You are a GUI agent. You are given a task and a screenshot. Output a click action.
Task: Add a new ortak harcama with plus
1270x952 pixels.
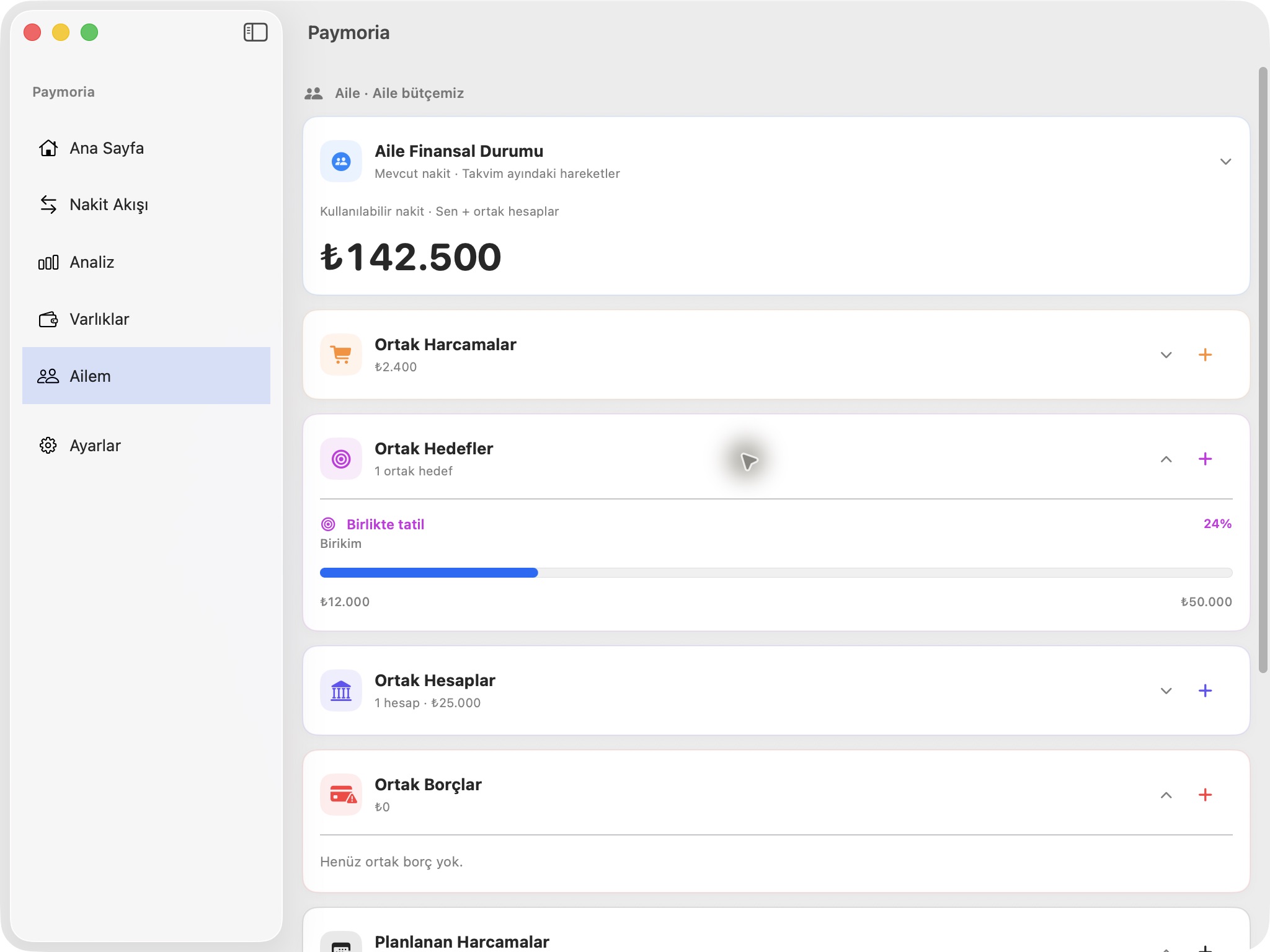pyautogui.click(x=1205, y=355)
